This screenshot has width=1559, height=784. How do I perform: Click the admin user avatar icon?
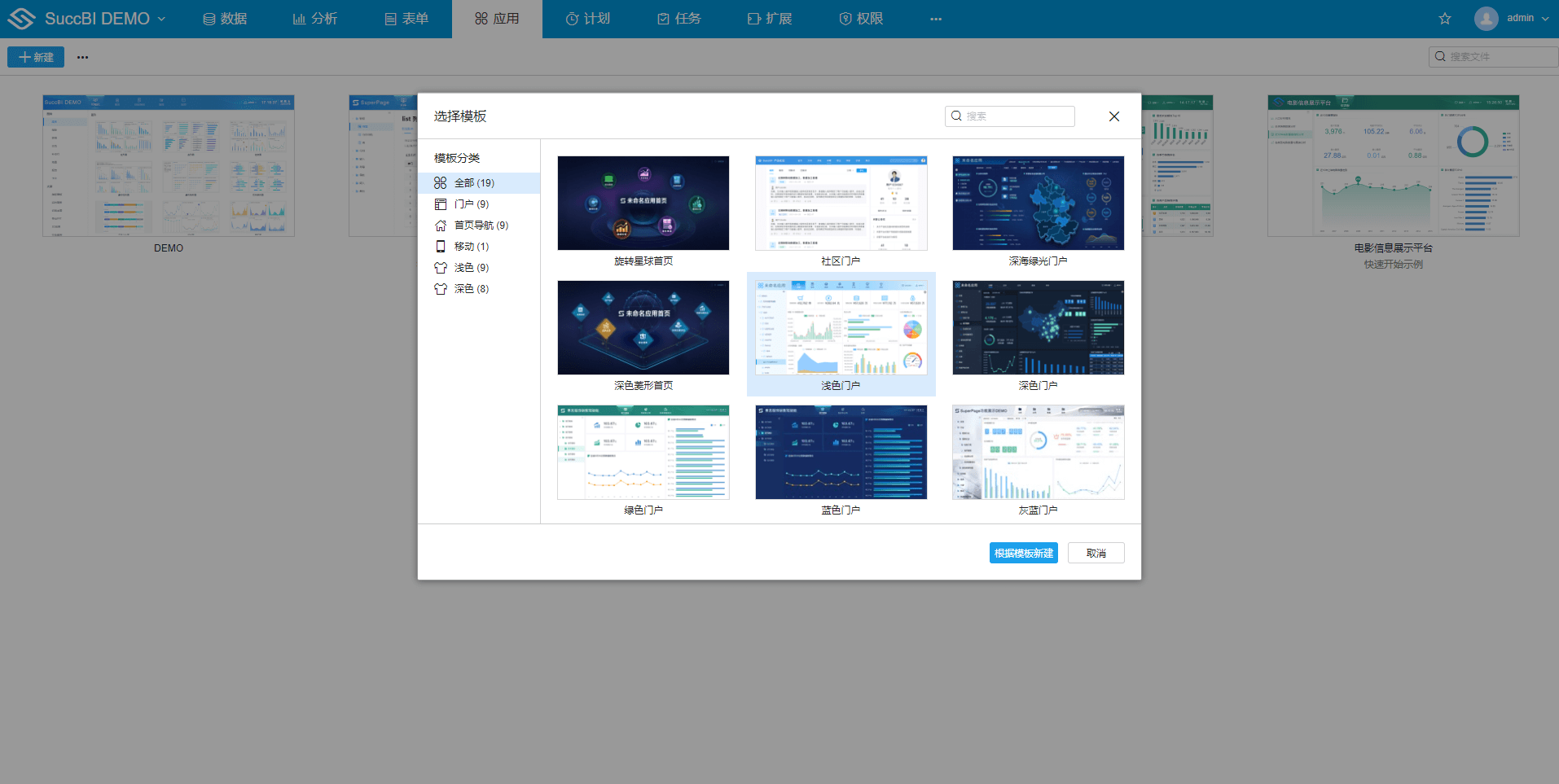click(1486, 19)
